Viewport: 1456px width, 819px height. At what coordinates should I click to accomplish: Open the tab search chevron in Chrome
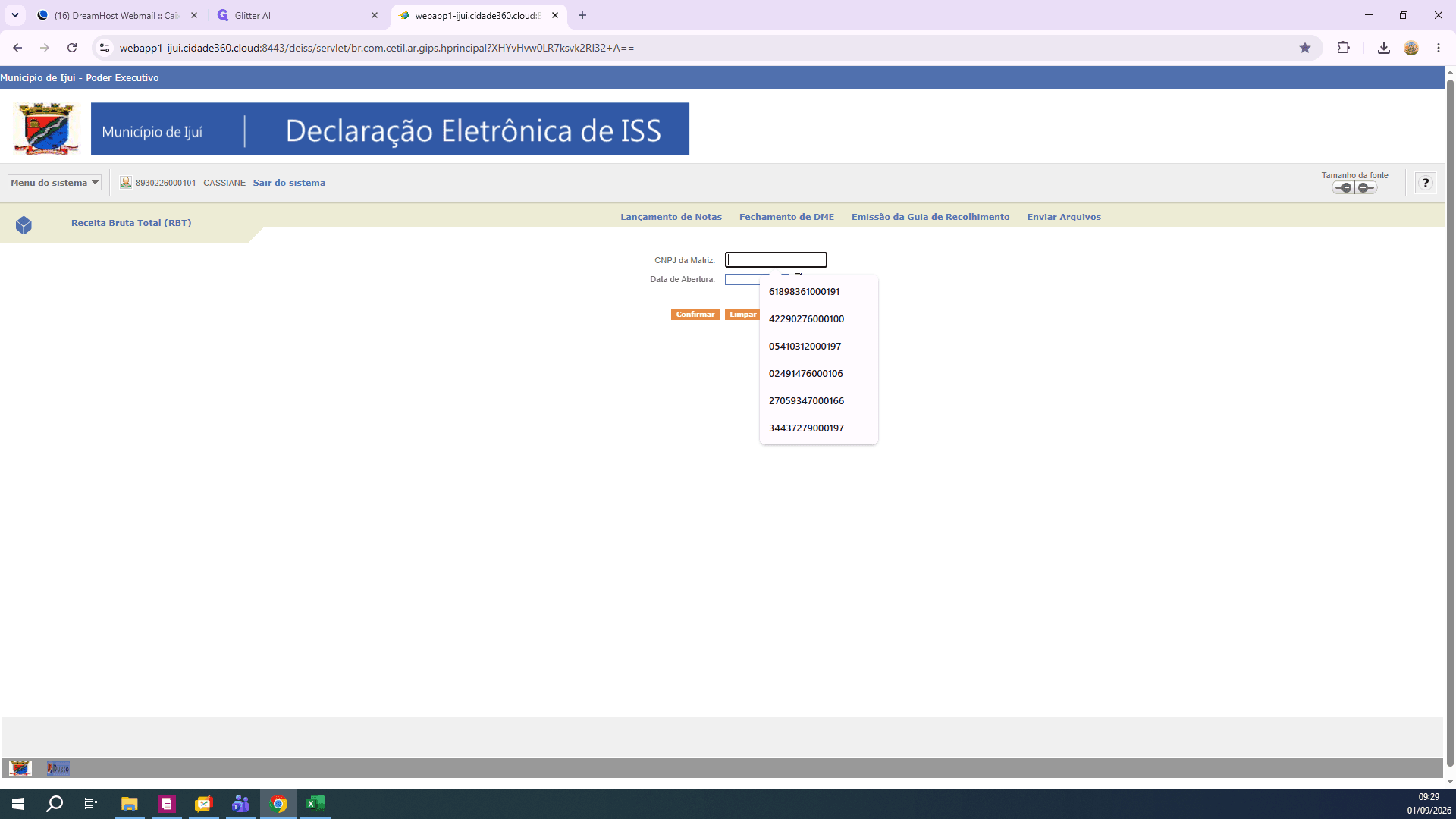tap(14, 15)
